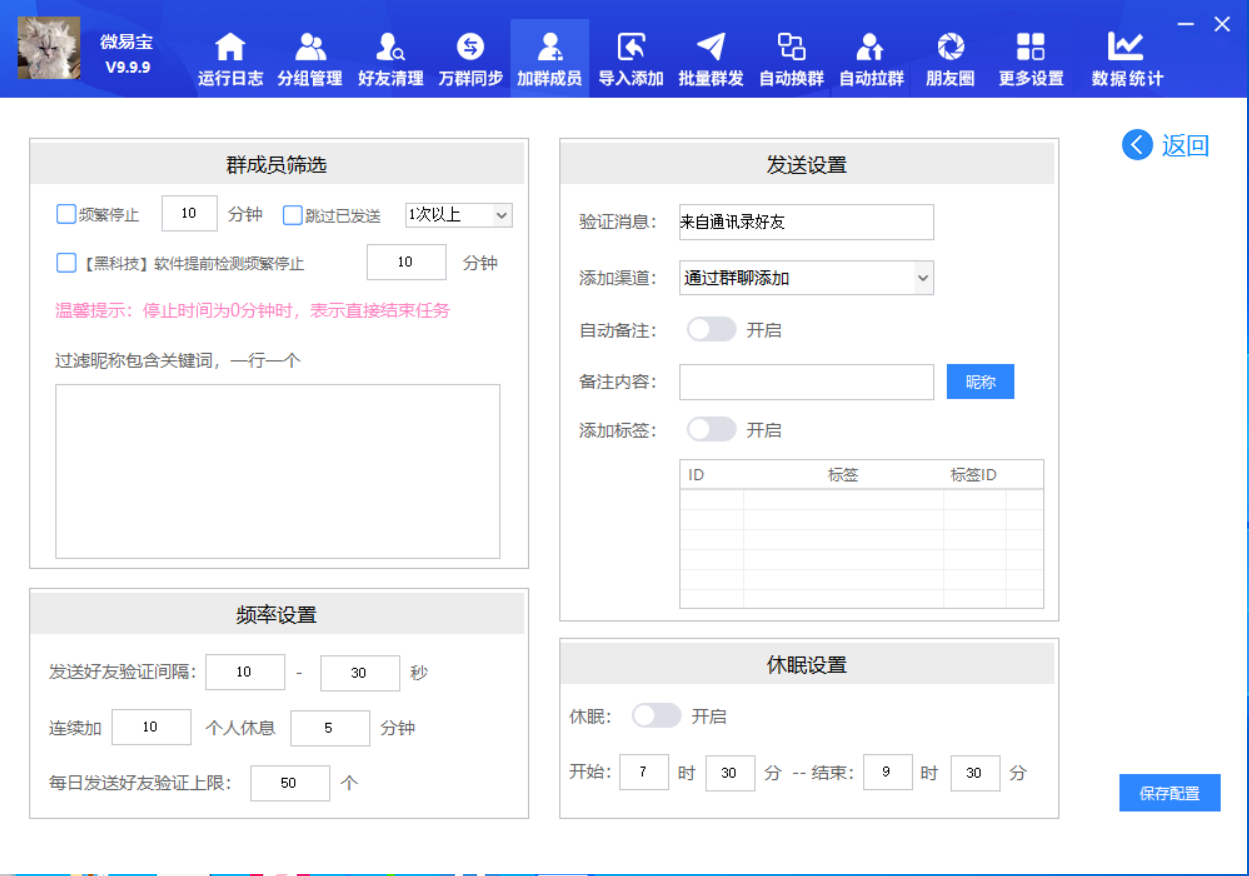1249x876 pixels.
Task: Click the 保存配置 save button
Action: (x=1169, y=792)
